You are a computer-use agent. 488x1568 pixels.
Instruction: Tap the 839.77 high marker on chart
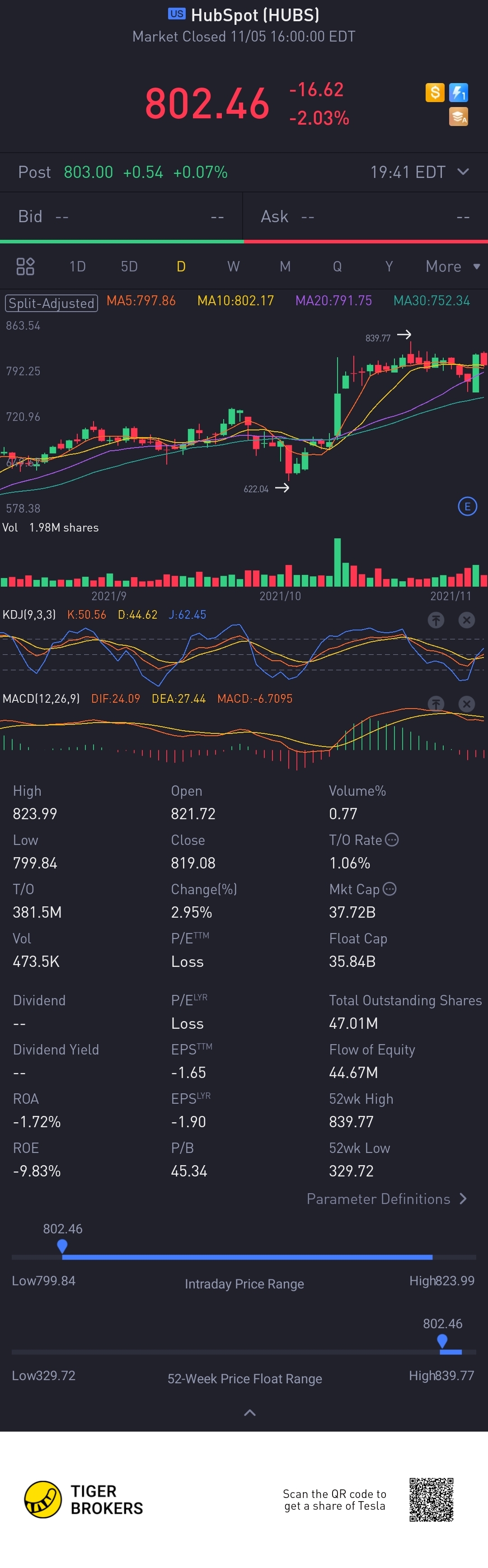click(x=378, y=338)
